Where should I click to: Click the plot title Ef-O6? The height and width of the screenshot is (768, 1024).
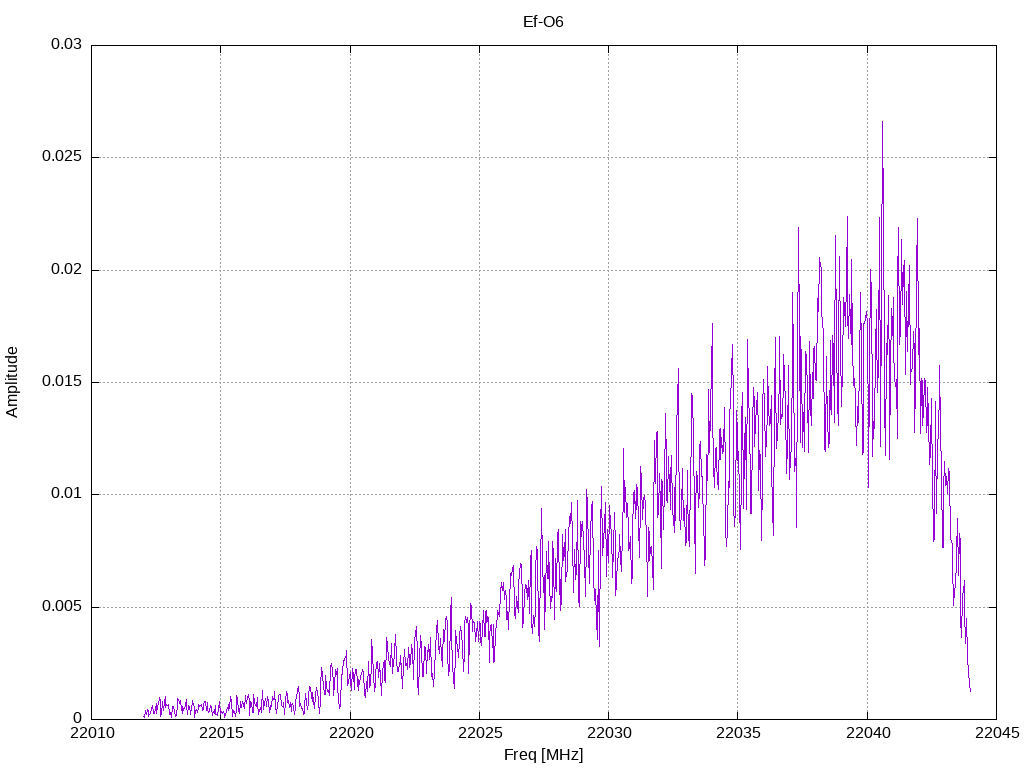tap(543, 22)
